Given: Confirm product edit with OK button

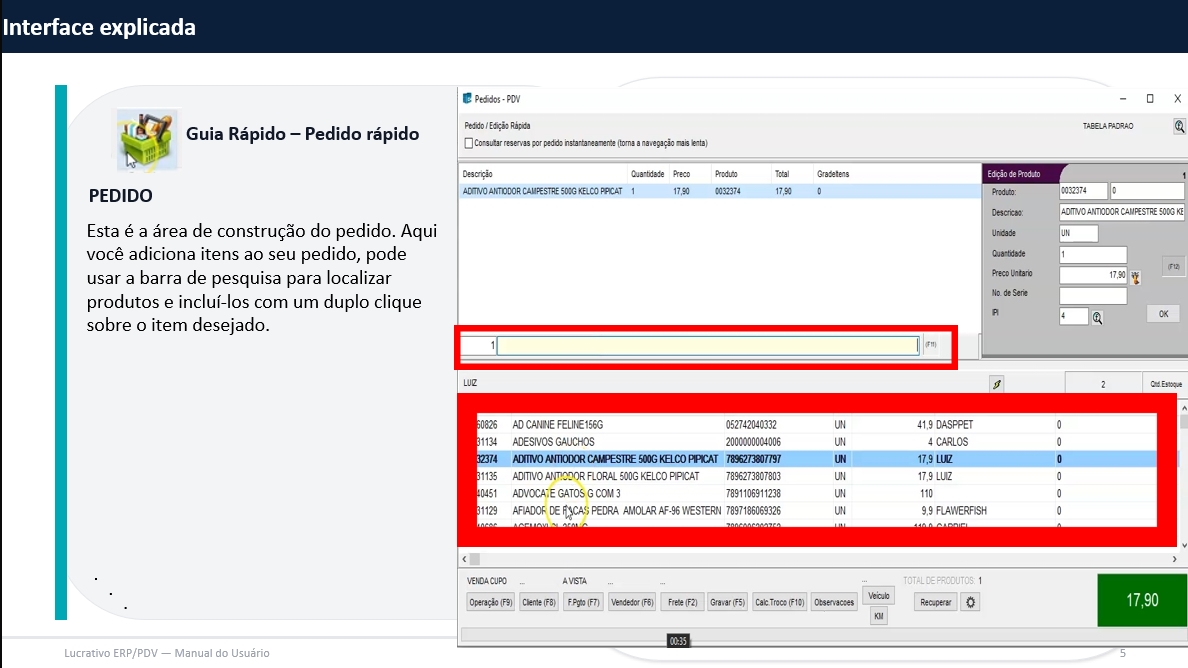Looking at the screenshot, I should click(x=1162, y=314).
